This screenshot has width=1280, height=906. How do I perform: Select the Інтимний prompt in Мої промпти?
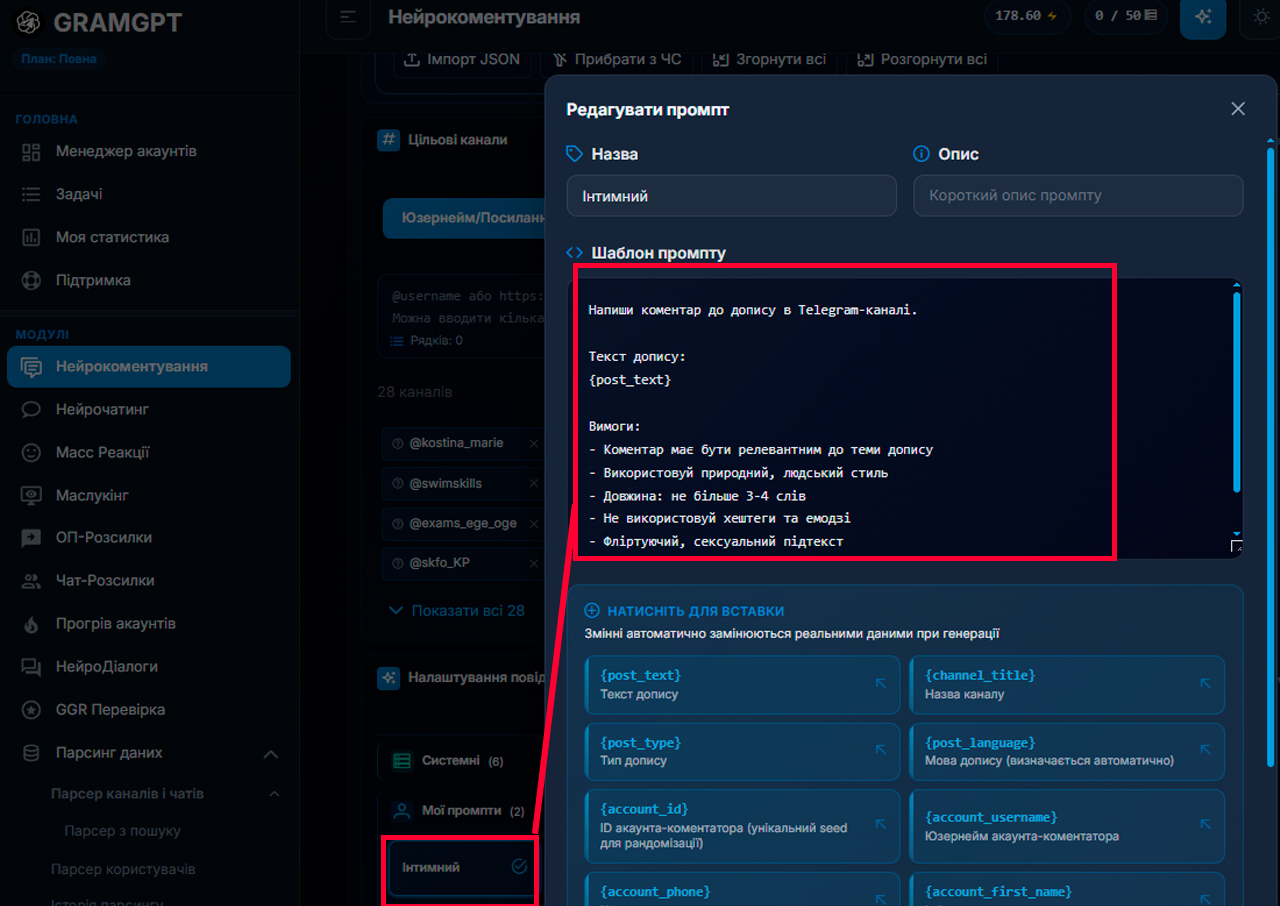pyautogui.click(x=462, y=868)
